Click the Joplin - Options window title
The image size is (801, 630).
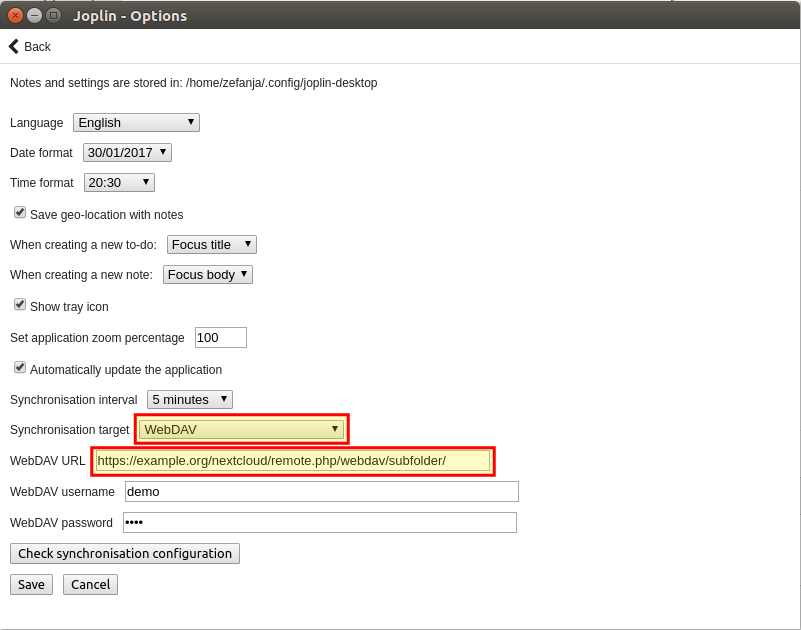(130, 16)
